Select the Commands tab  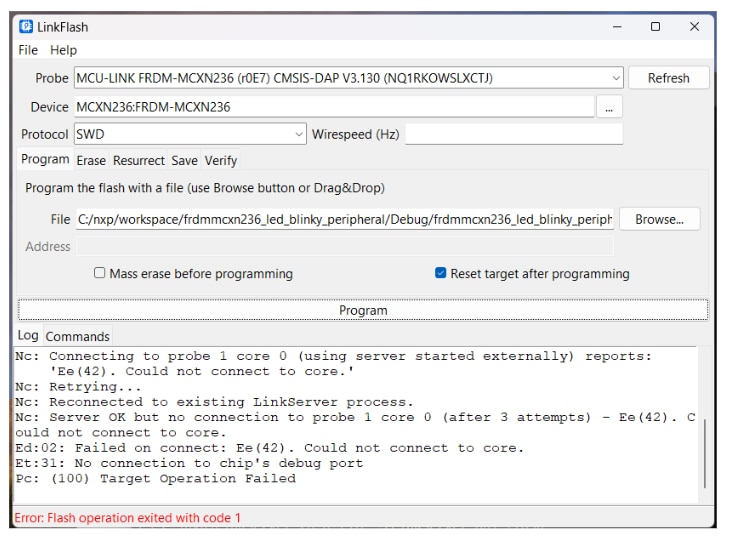78,336
